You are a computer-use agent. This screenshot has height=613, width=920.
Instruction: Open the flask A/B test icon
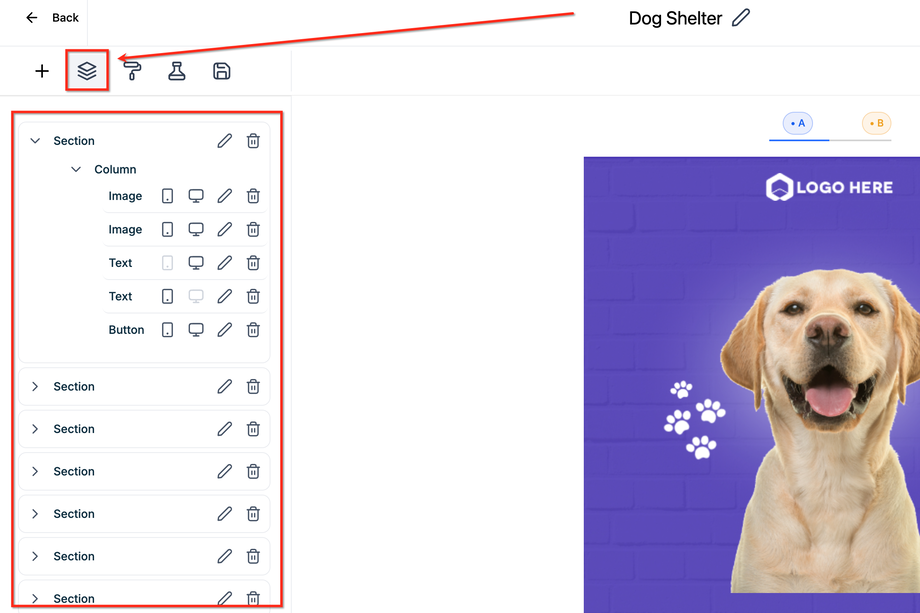(x=177, y=71)
